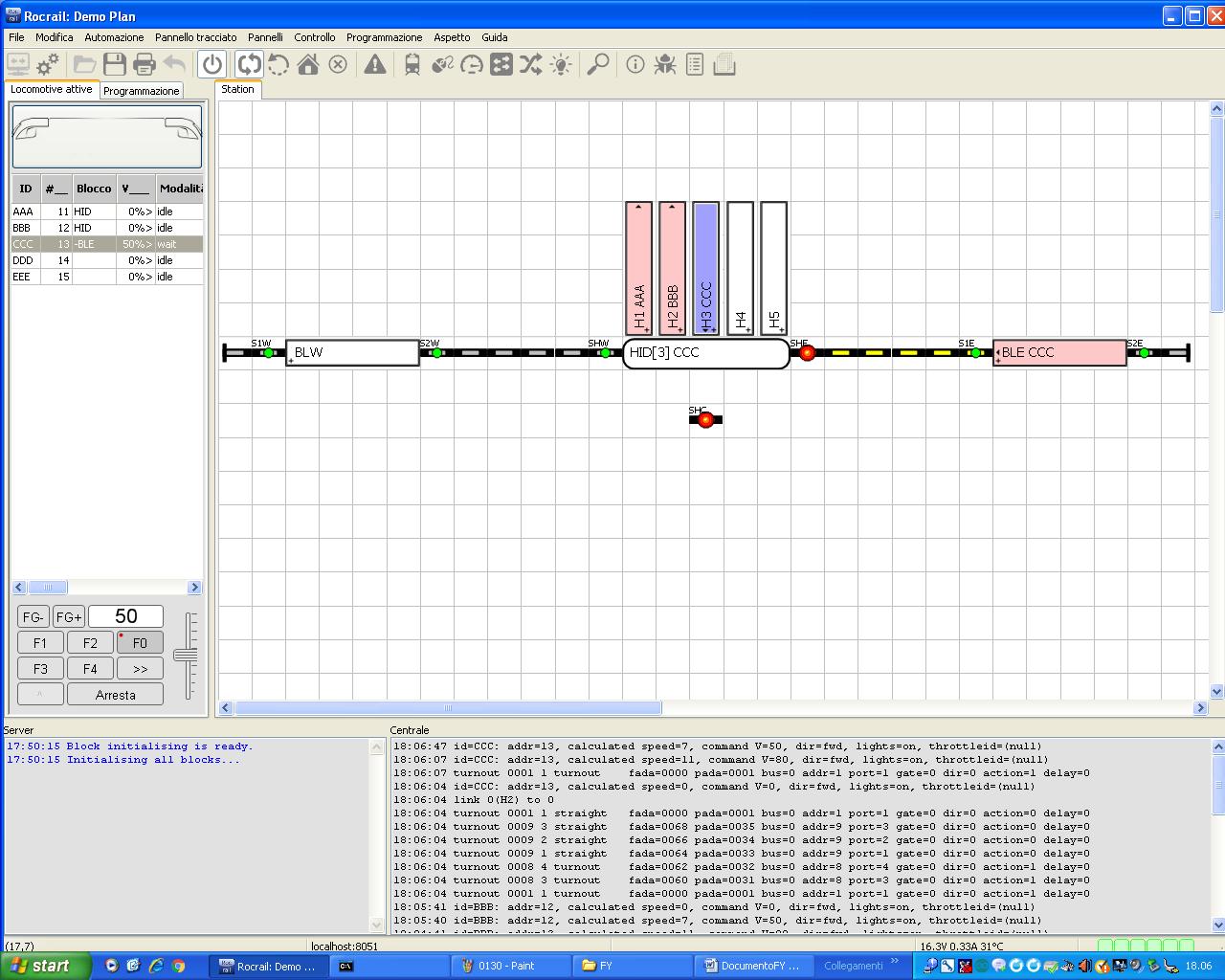This screenshot has height=980, width=1225.
Task: Click the >> direction button
Action: click(140, 669)
